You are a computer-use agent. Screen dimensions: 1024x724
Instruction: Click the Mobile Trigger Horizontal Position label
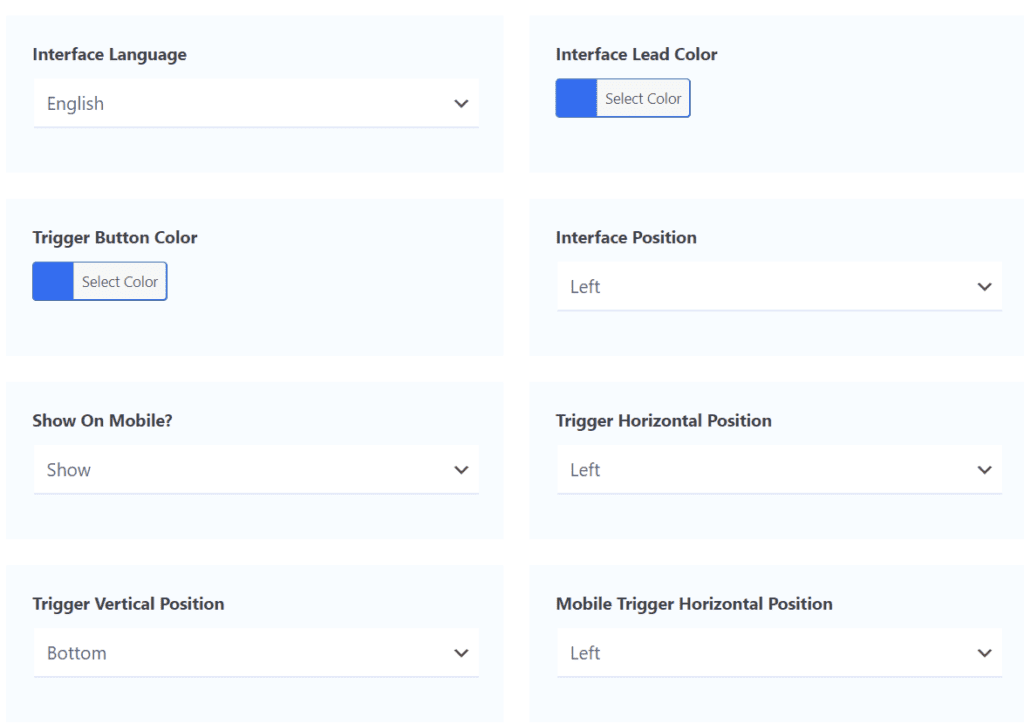click(694, 605)
